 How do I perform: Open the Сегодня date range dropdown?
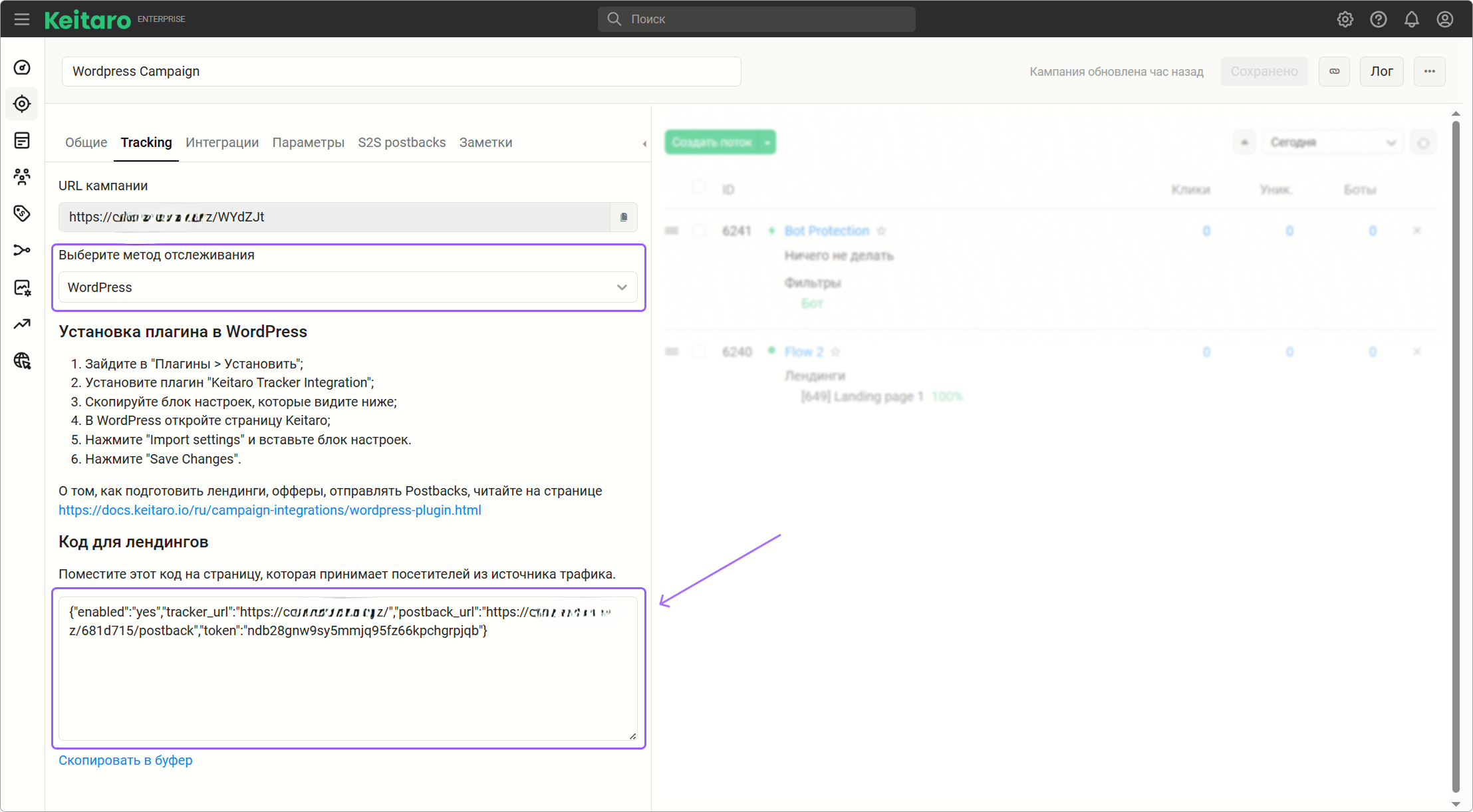click(1332, 142)
